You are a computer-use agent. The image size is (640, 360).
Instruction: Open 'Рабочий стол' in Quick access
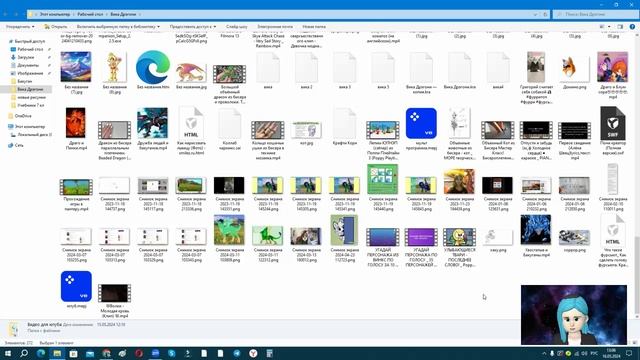pyautogui.click(x=30, y=49)
